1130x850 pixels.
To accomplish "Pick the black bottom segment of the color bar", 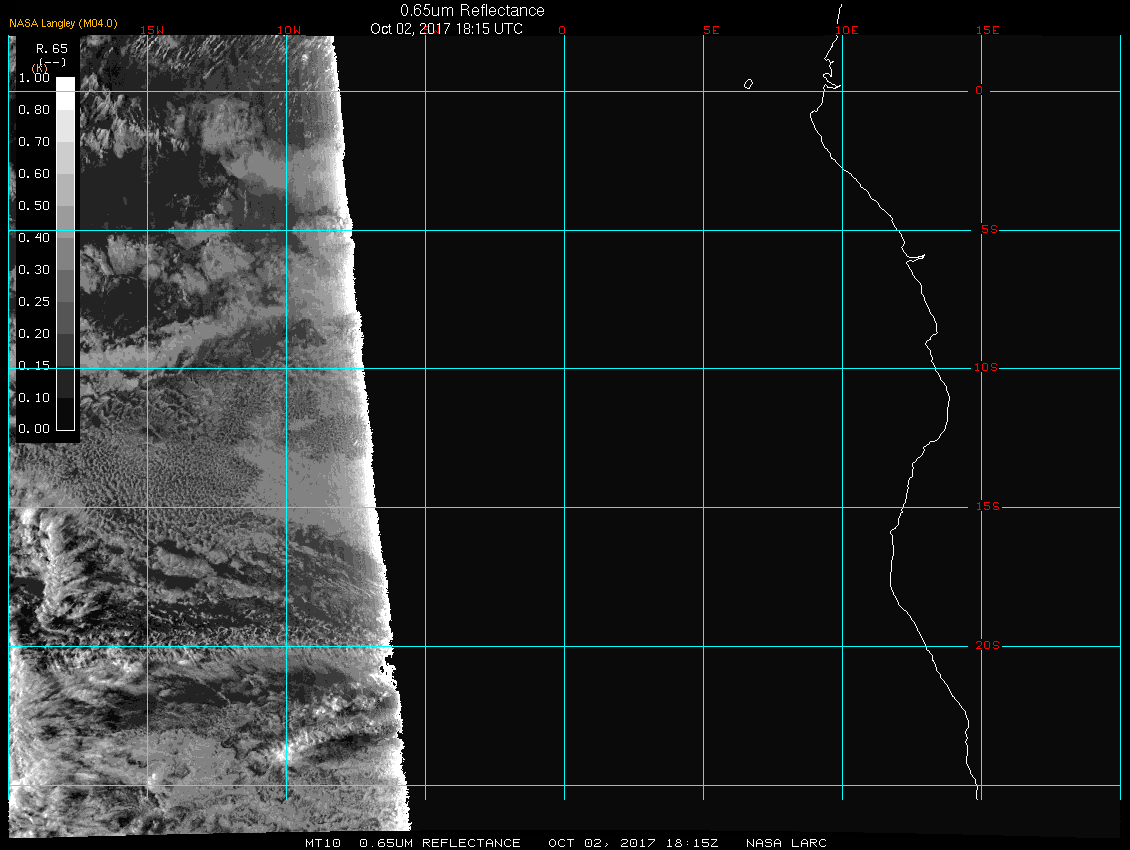I will tap(66, 414).
